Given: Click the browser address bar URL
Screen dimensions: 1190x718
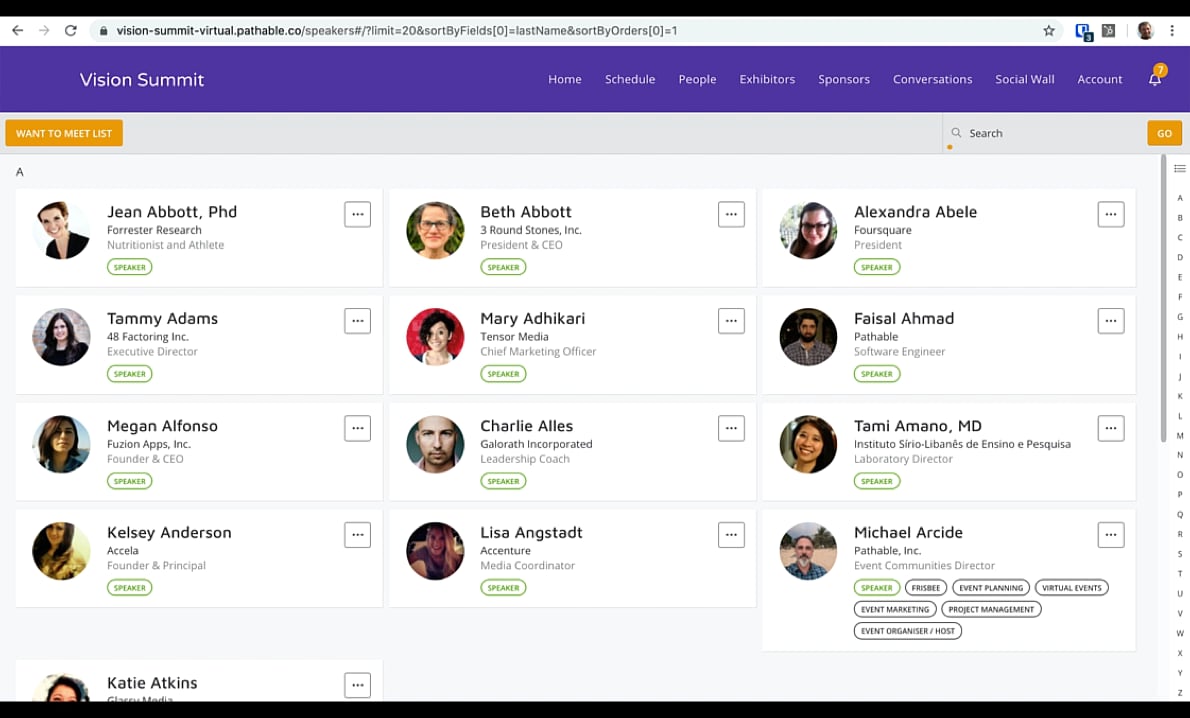Looking at the screenshot, I should 397,31.
